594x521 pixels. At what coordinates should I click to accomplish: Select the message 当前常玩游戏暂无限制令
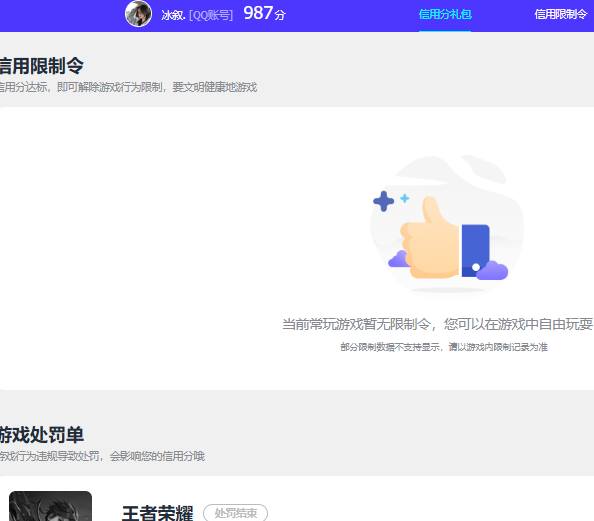pyautogui.click(x=437, y=324)
